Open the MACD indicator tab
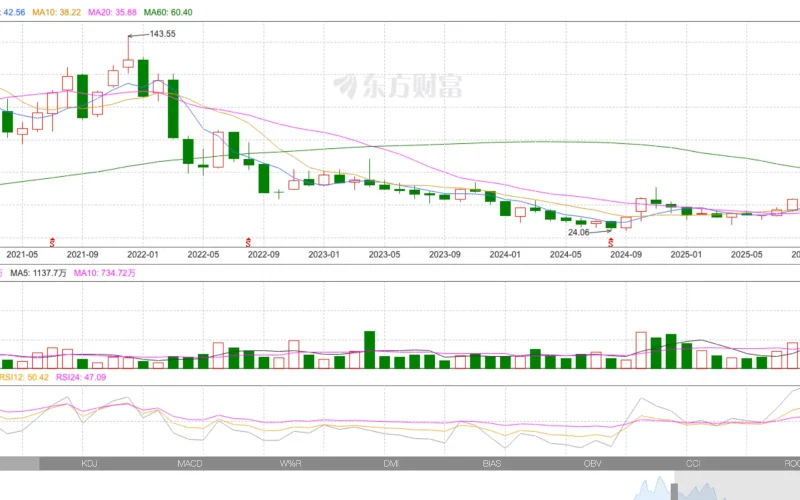 coord(190,464)
